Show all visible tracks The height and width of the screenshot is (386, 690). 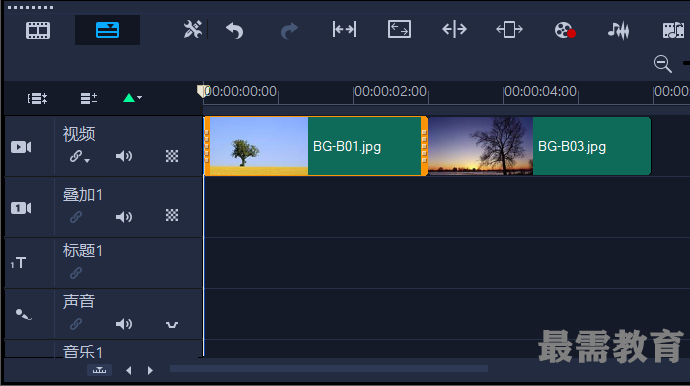(x=37, y=98)
